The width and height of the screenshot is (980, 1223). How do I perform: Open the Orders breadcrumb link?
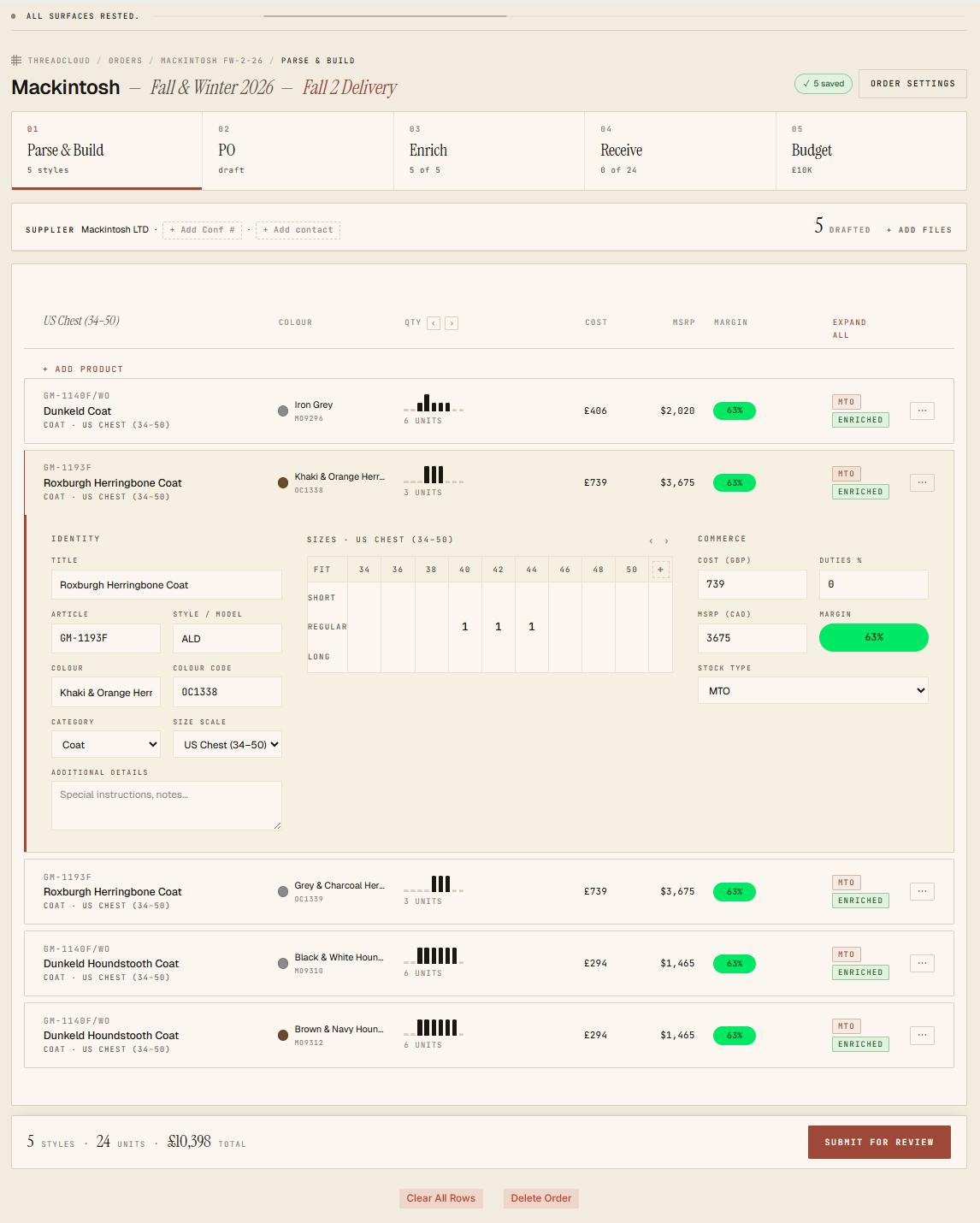coord(126,61)
